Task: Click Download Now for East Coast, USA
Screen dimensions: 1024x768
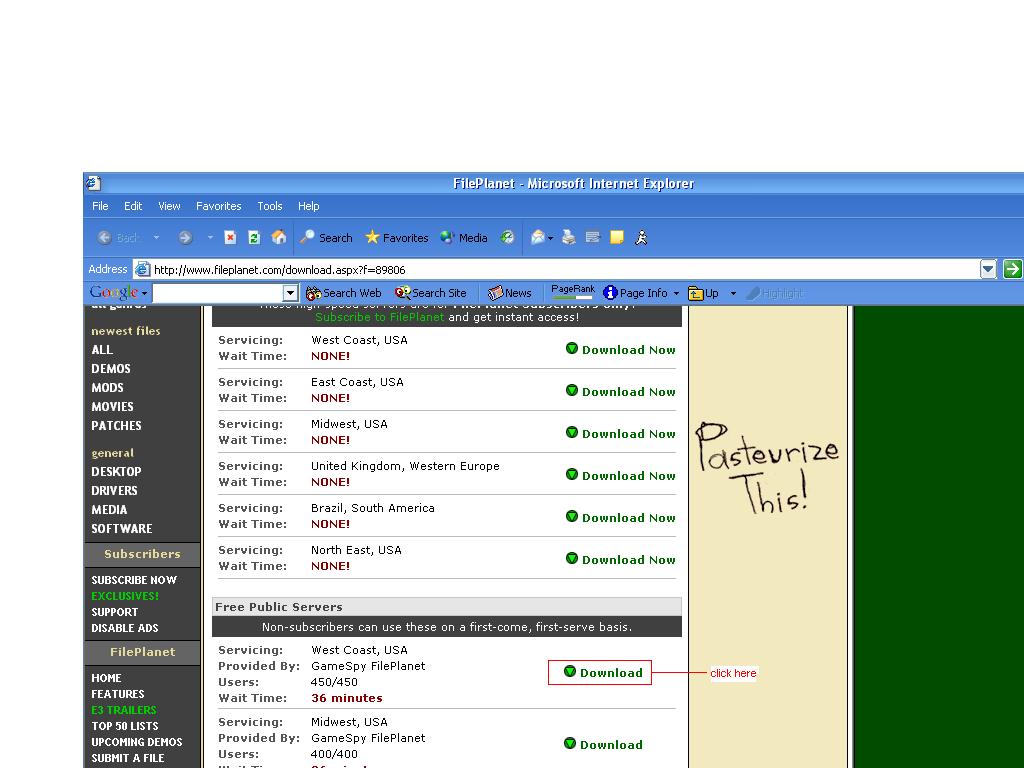Action: pos(620,391)
